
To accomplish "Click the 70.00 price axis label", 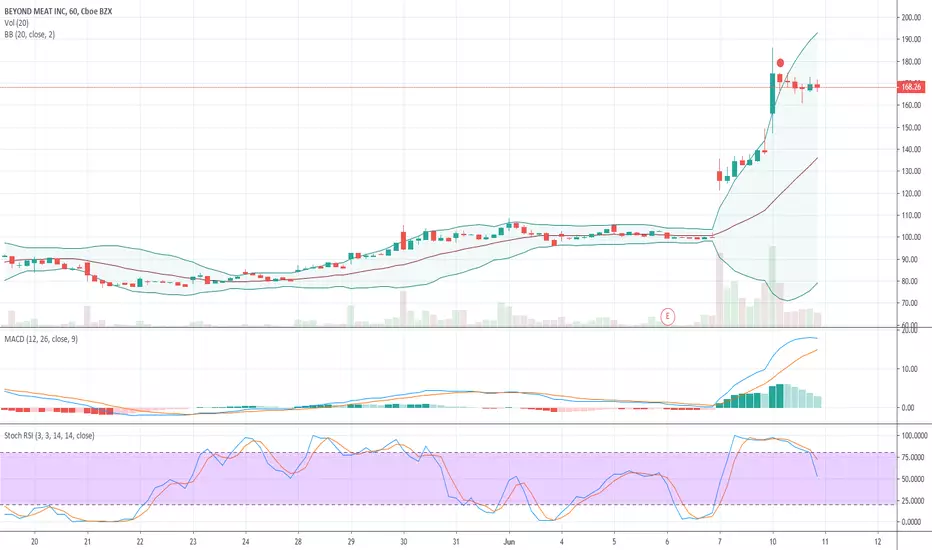I will 911,303.
